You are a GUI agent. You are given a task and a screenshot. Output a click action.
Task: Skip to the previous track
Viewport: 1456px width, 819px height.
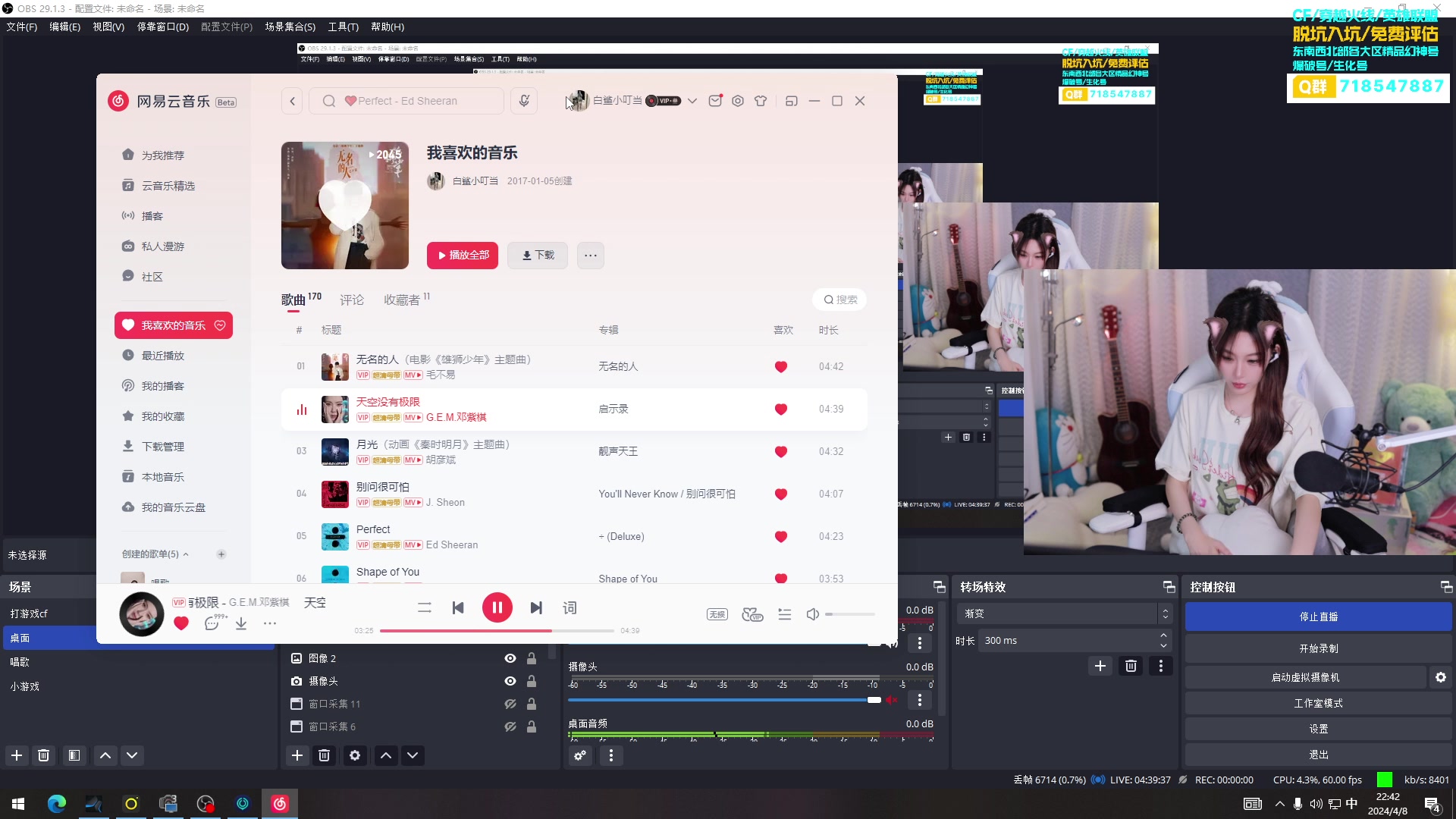(x=458, y=607)
